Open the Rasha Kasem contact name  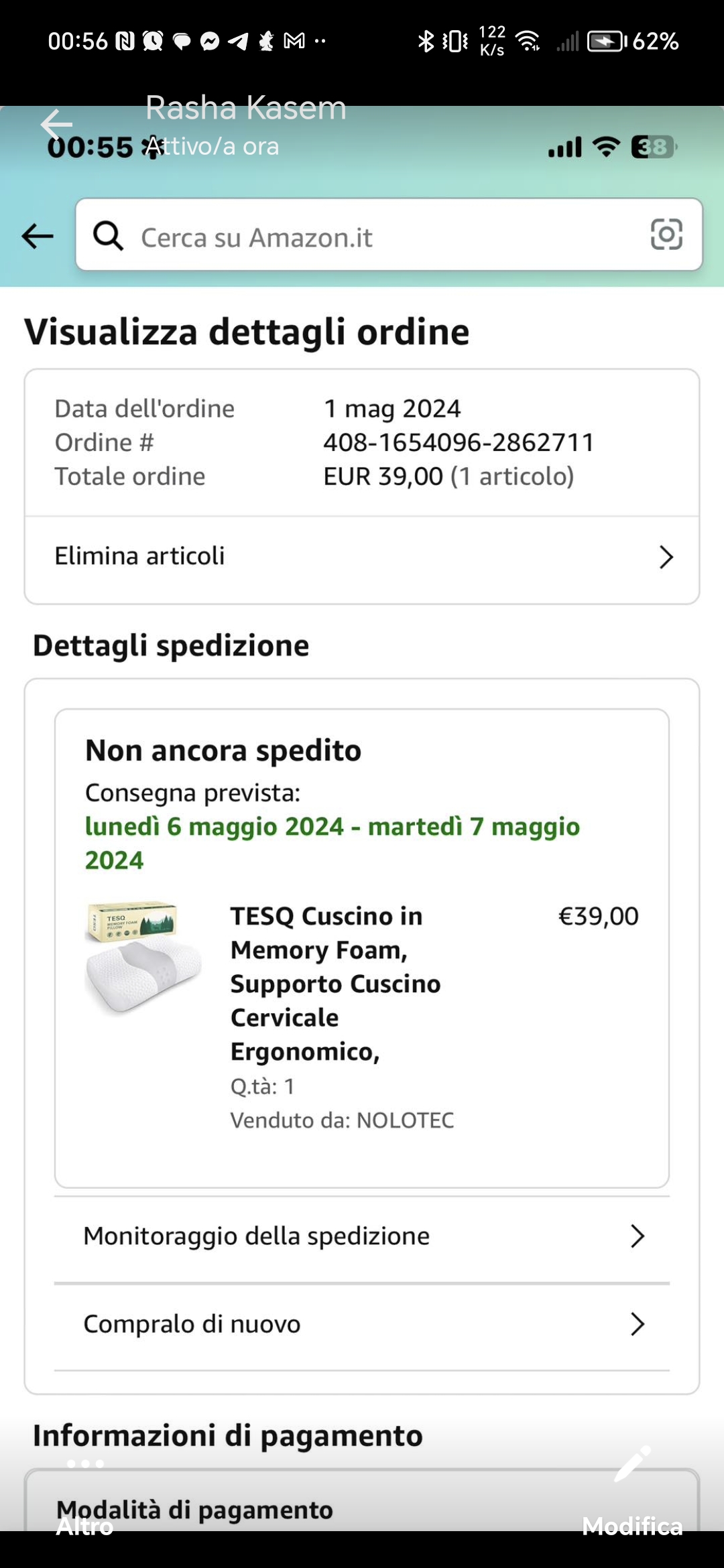pos(246,109)
